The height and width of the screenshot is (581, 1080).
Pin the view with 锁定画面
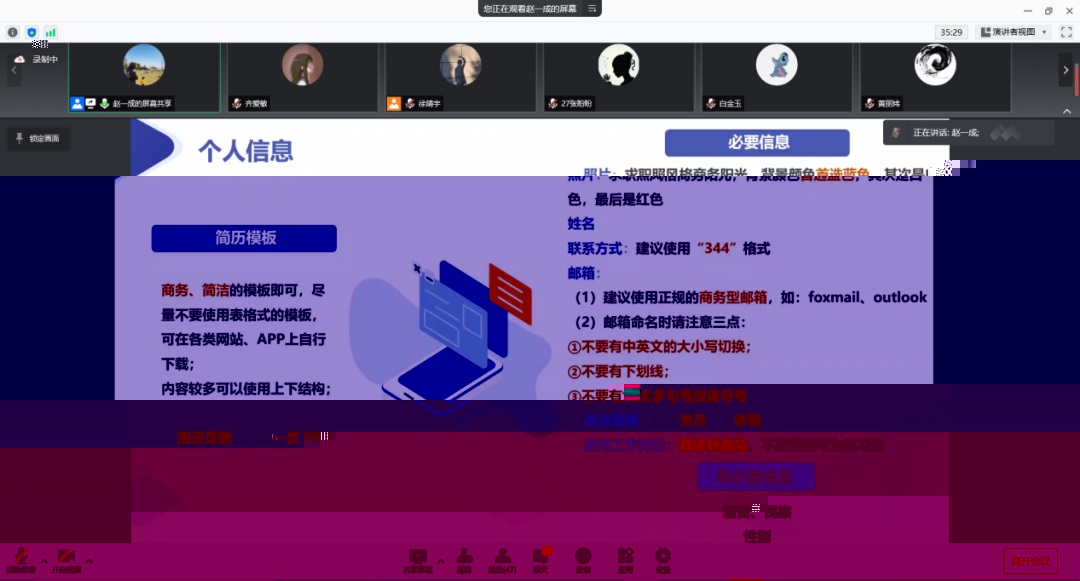point(38,138)
